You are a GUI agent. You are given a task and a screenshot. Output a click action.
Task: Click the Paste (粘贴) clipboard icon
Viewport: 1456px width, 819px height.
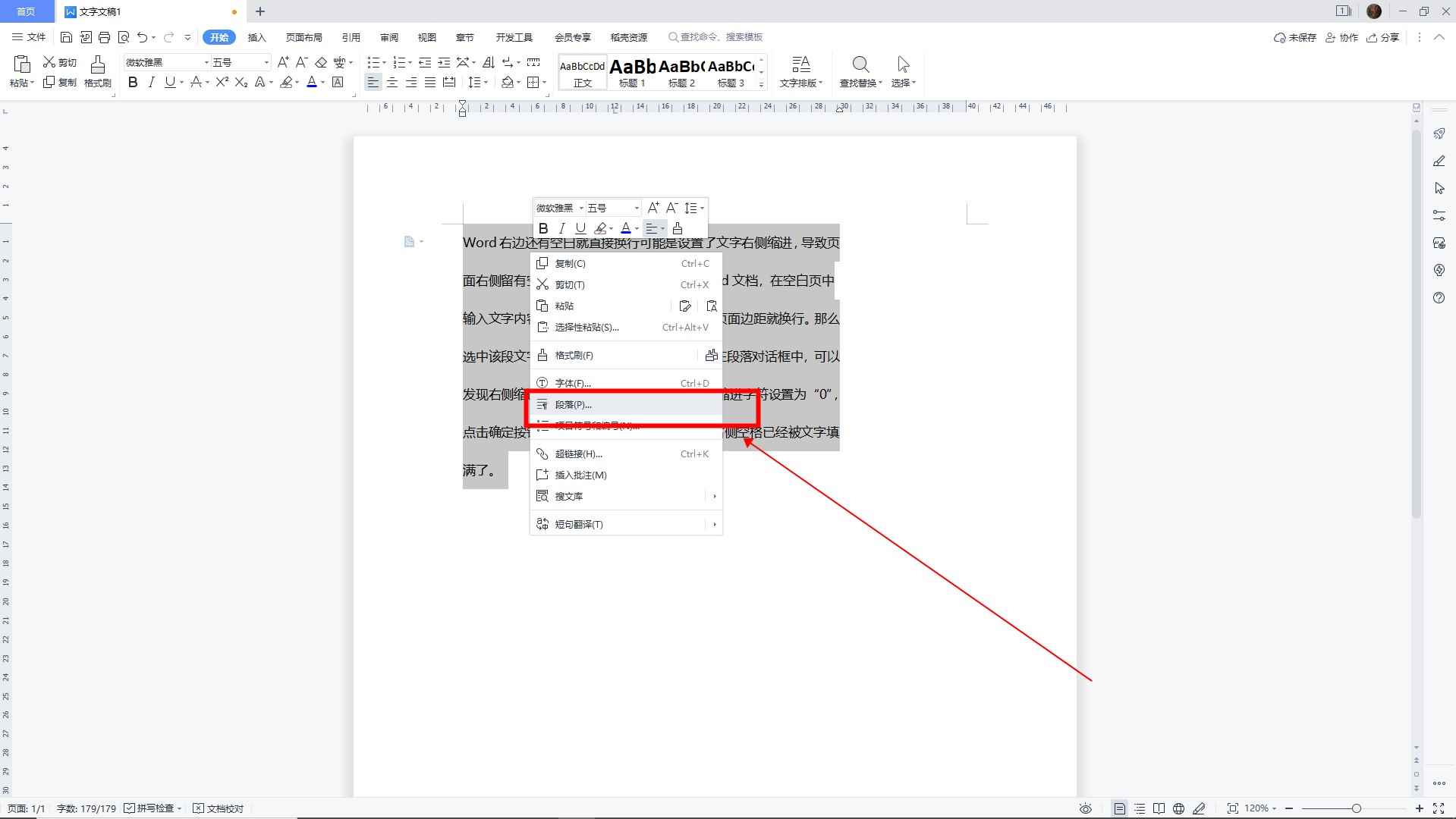click(x=21, y=64)
